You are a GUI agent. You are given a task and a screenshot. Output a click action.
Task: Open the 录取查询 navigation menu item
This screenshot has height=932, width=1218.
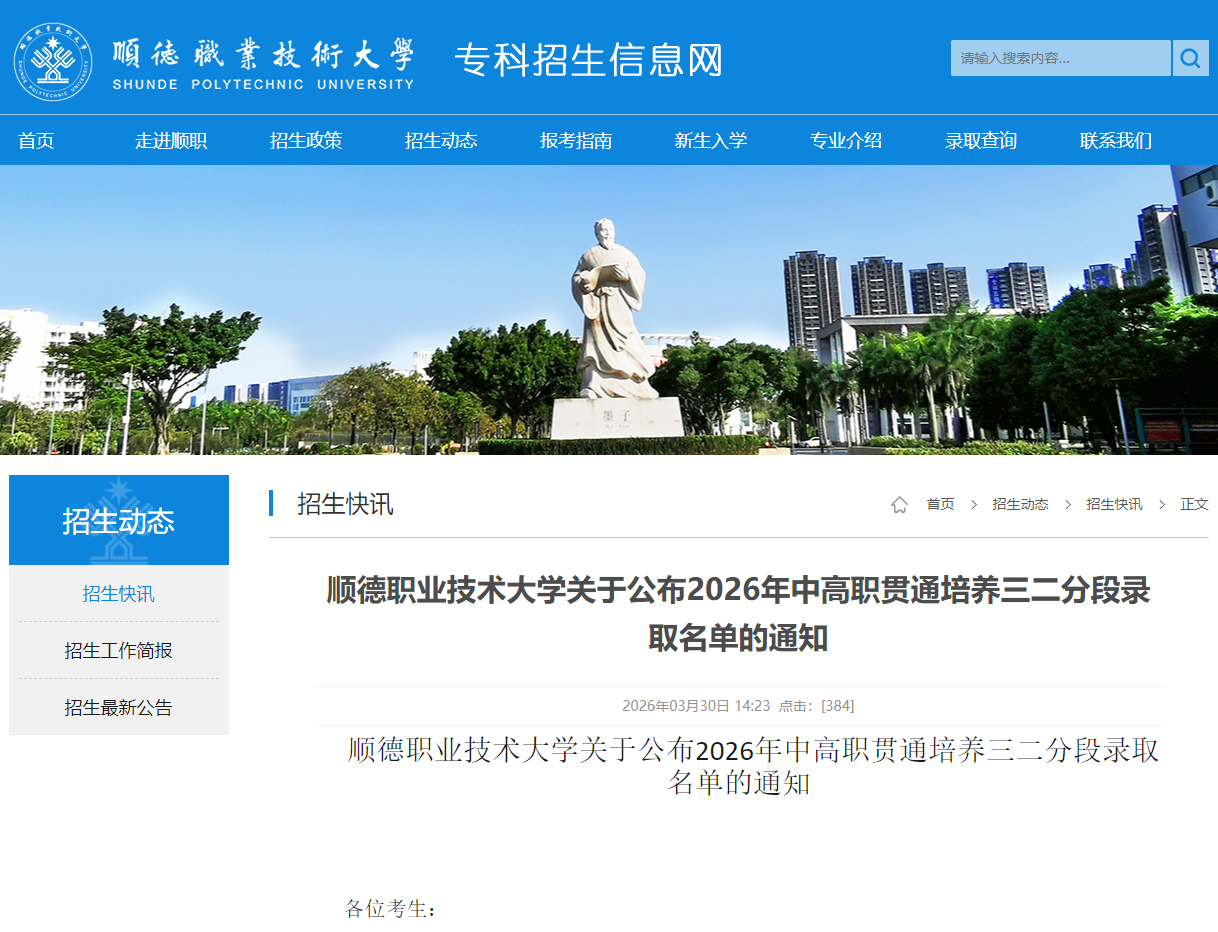pos(981,140)
